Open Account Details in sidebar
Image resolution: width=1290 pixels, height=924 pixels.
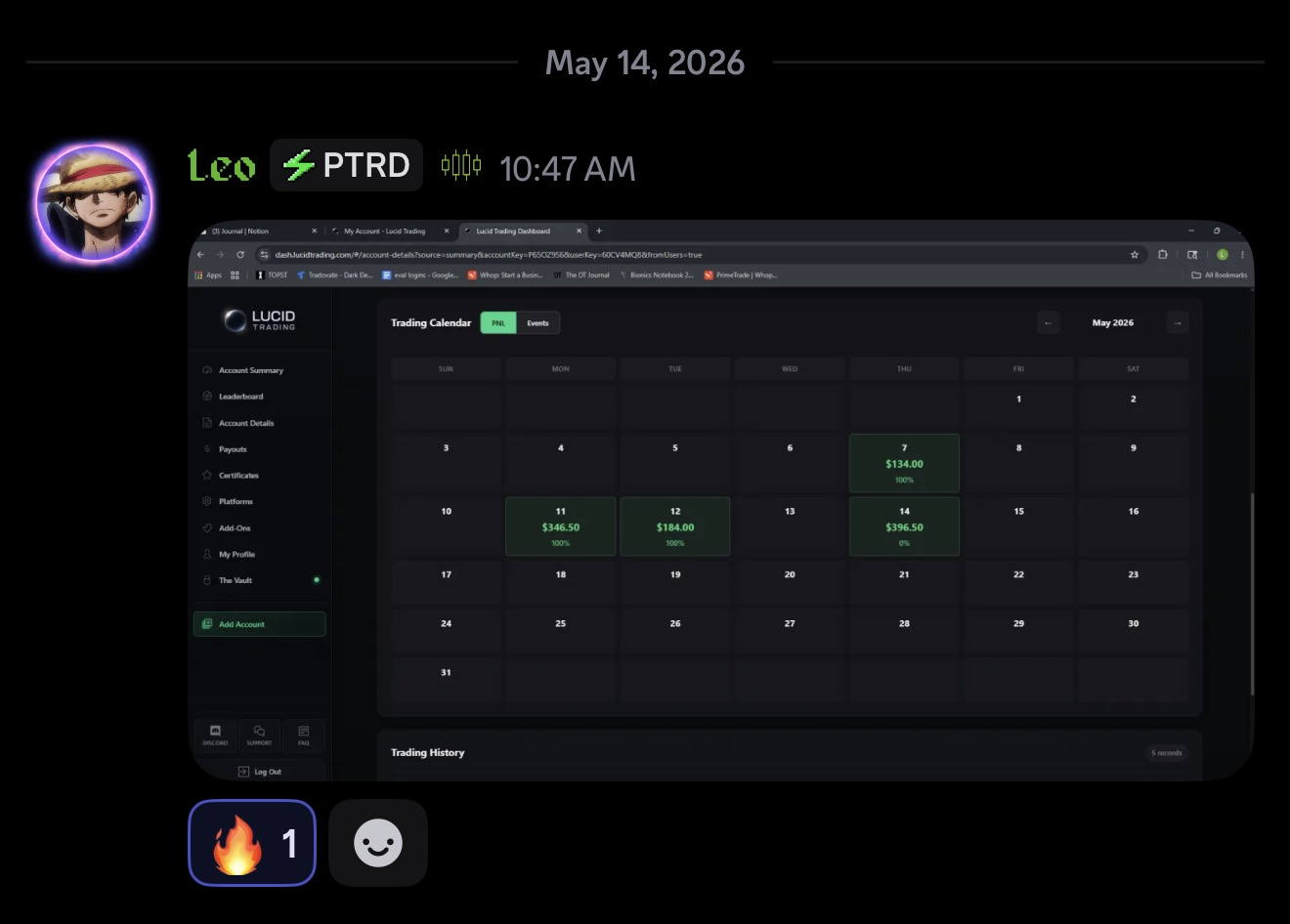click(246, 423)
